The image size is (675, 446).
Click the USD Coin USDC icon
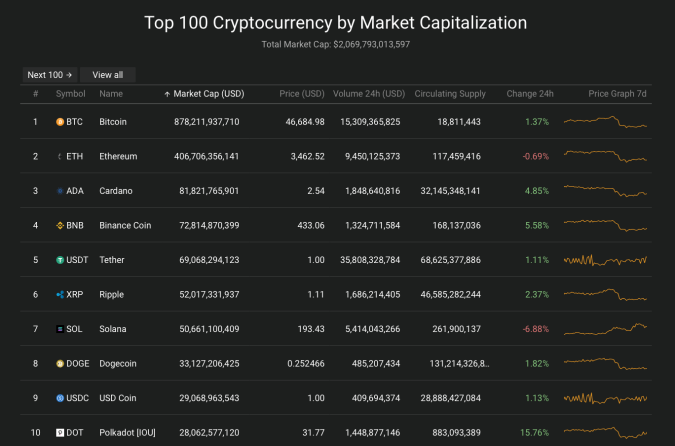click(x=60, y=398)
